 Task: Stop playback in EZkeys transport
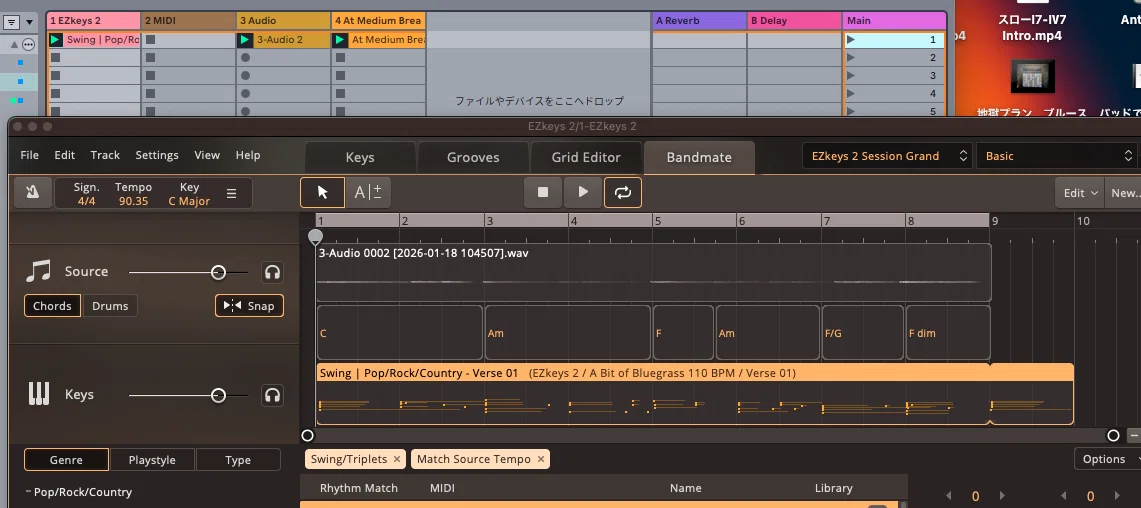pyautogui.click(x=543, y=192)
